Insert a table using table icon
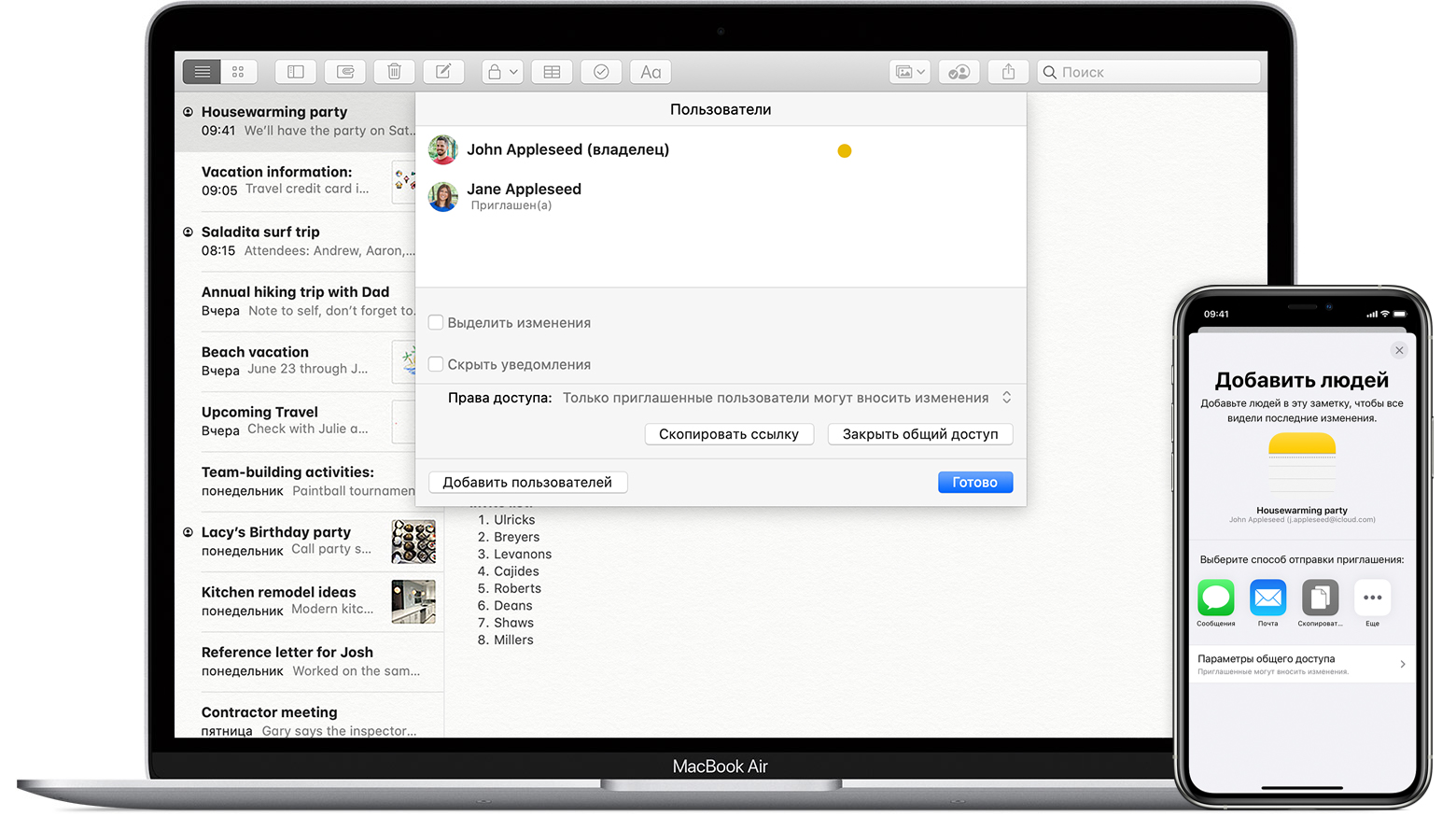Image resolution: width=1456 pixels, height=816 pixels. pos(552,72)
